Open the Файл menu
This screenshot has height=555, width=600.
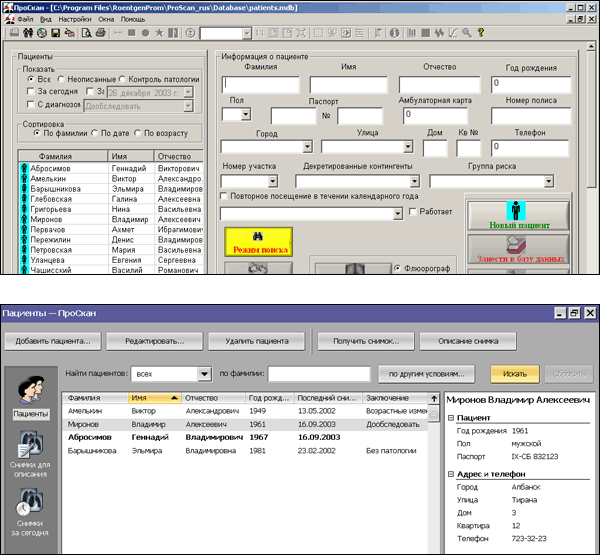pos(25,19)
